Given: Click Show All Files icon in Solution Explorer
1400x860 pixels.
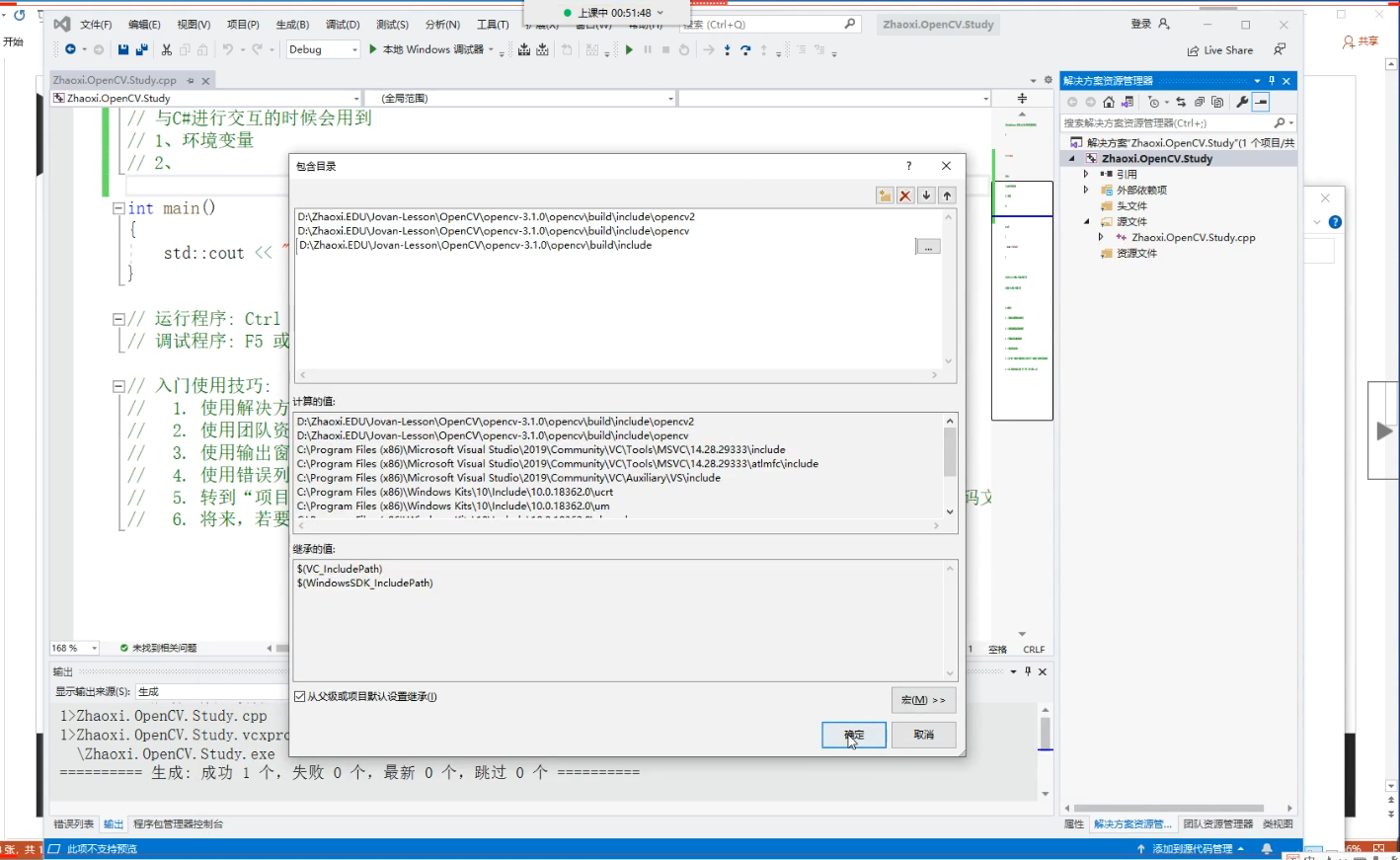Looking at the screenshot, I should tap(1217, 102).
